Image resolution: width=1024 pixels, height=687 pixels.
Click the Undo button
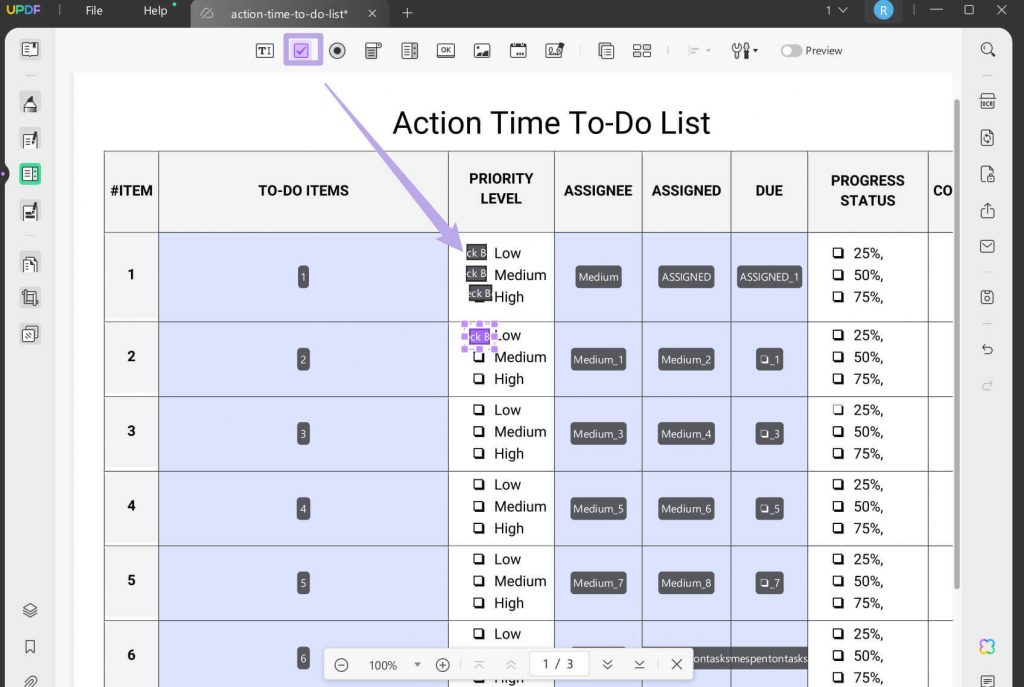pos(987,349)
